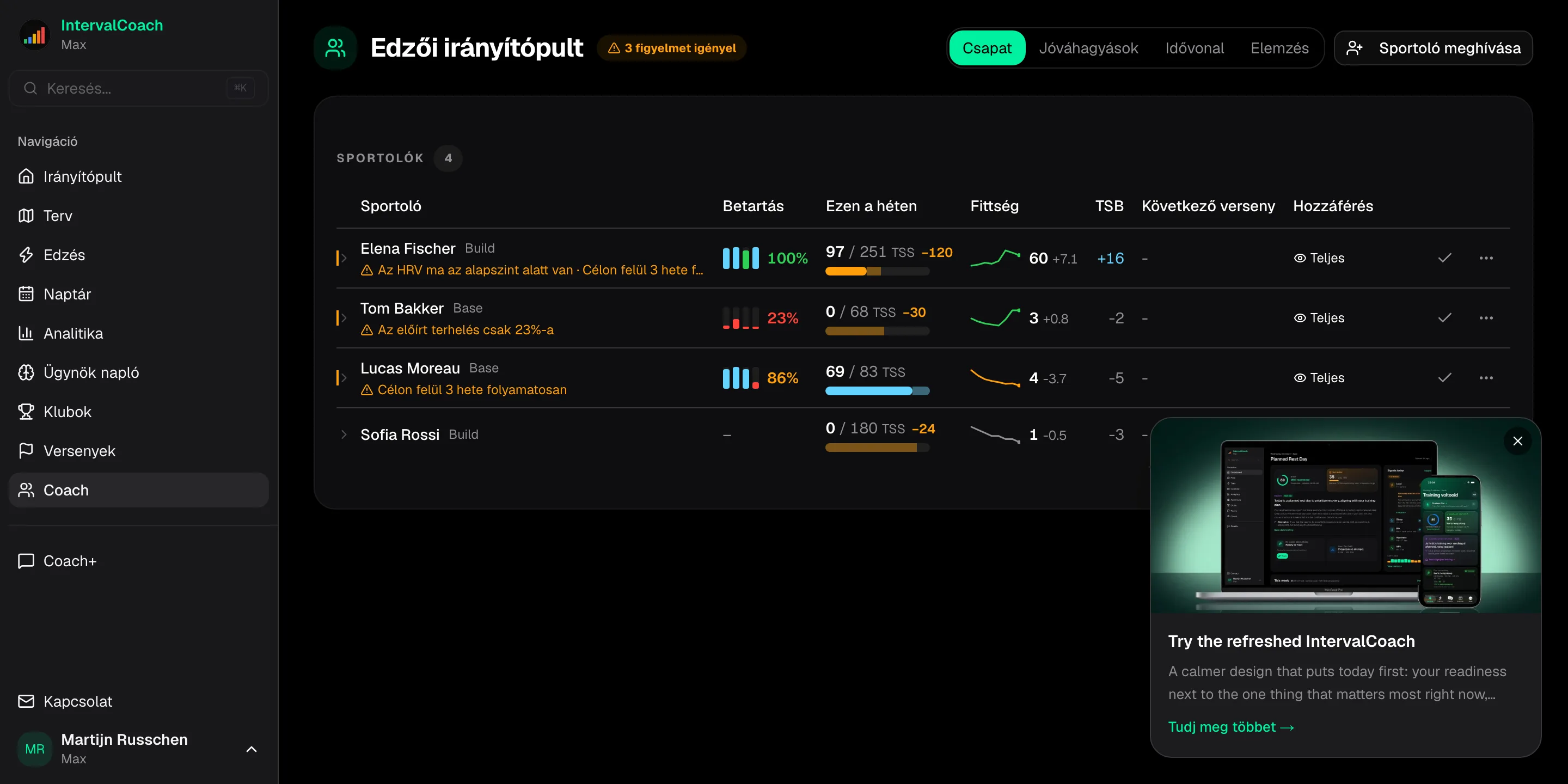
Task: Click the checkmark in Tom Bakker's row
Action: 1444,318
